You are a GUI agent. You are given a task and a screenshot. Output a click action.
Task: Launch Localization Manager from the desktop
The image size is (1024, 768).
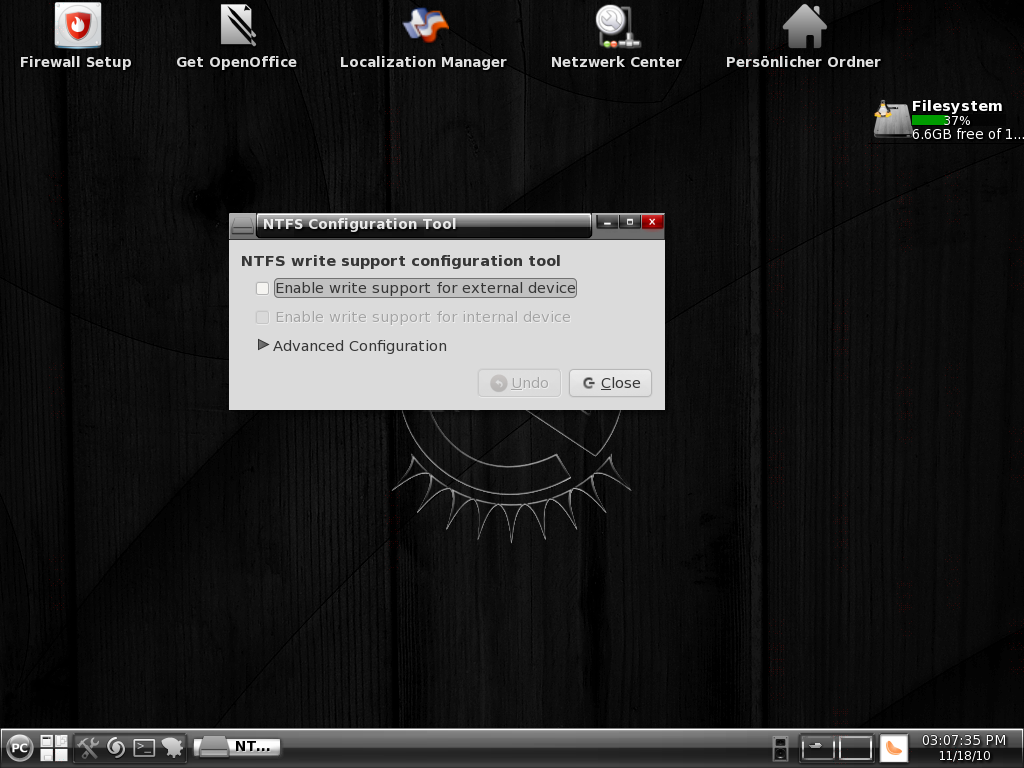[424, 27]
